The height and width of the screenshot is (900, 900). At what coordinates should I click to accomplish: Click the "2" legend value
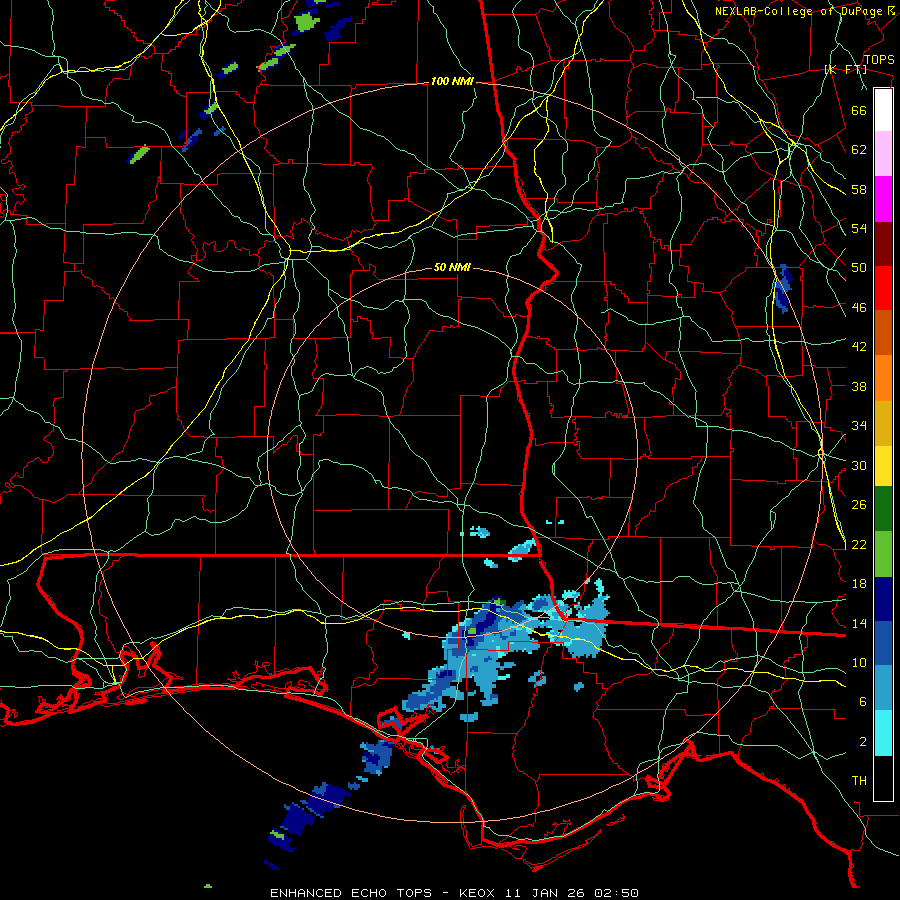click(863, 742)
